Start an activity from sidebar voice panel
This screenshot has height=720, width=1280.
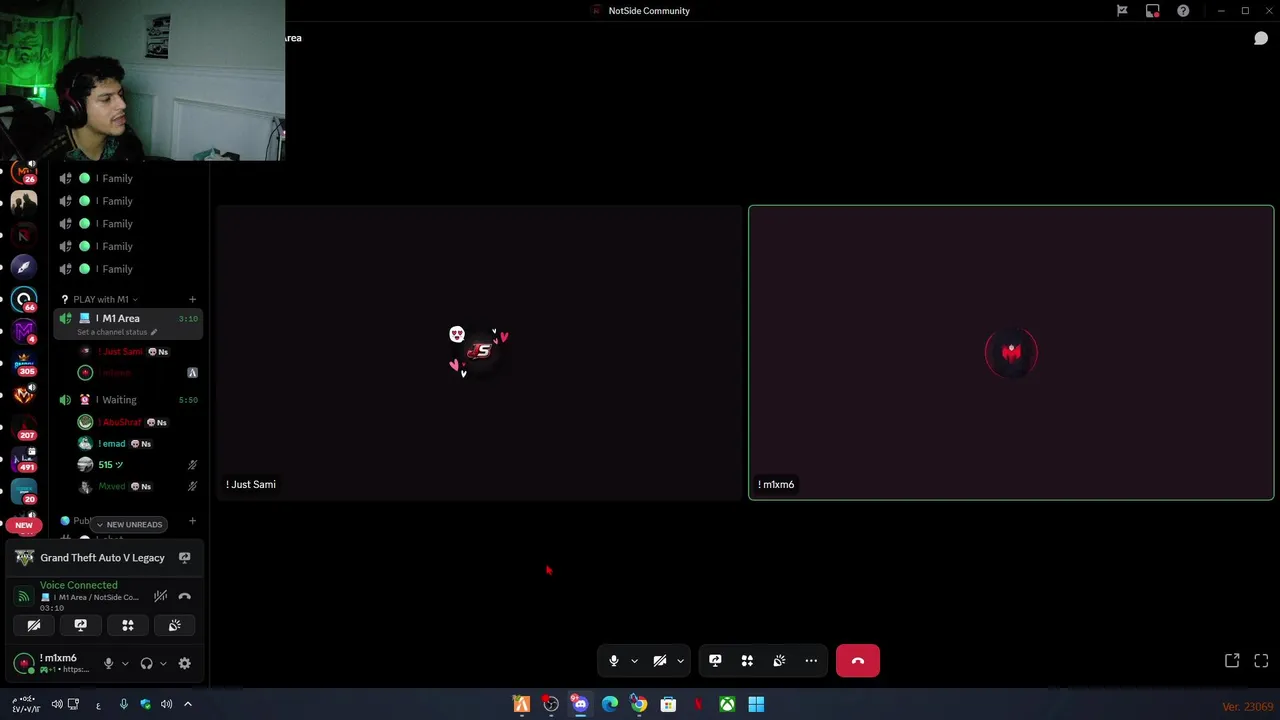[x=128, y=626]
